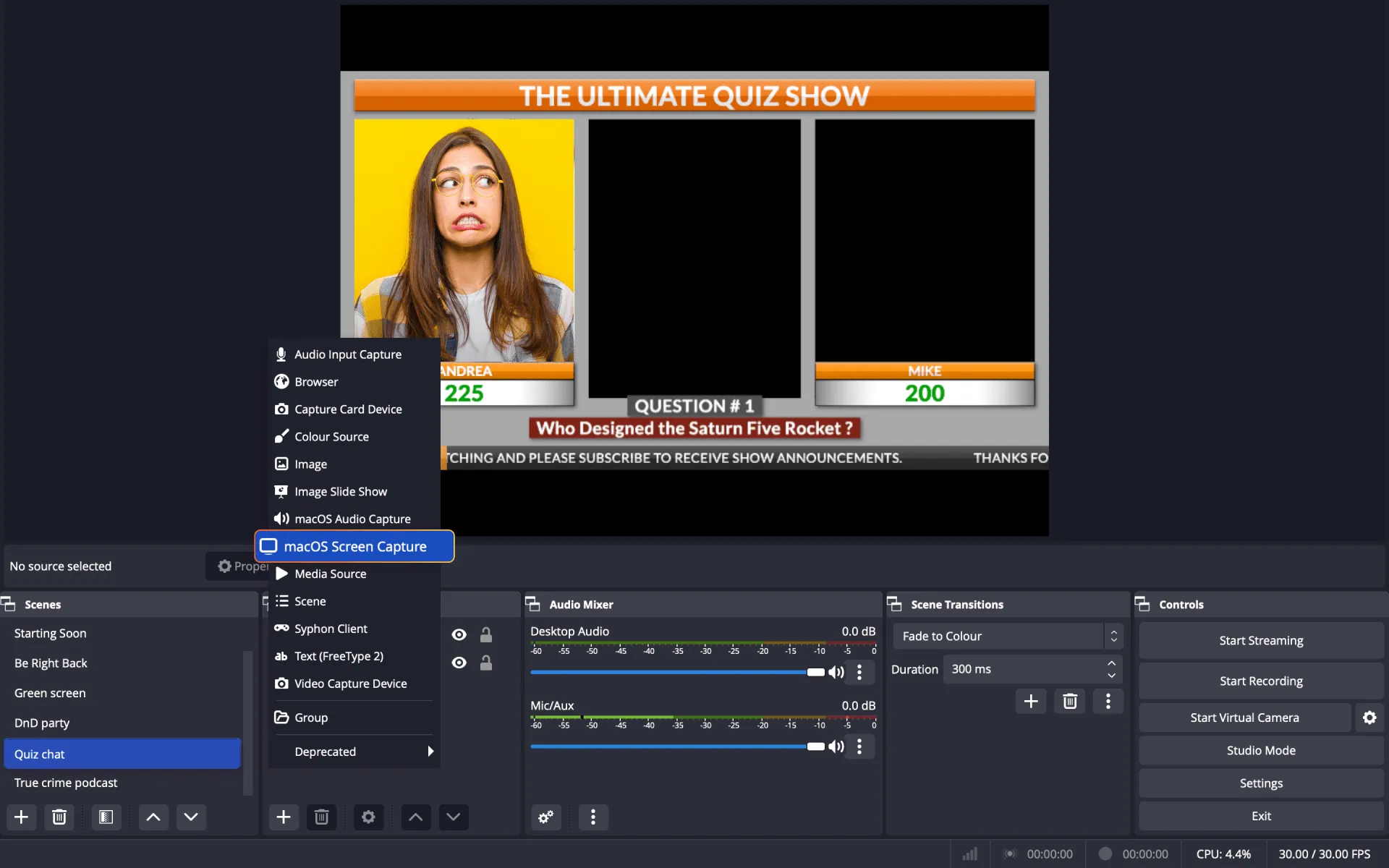The width and height of the screenshot is (1389, 868).
Task: Select macOS Audio Capture source
Action: (354, 519)
